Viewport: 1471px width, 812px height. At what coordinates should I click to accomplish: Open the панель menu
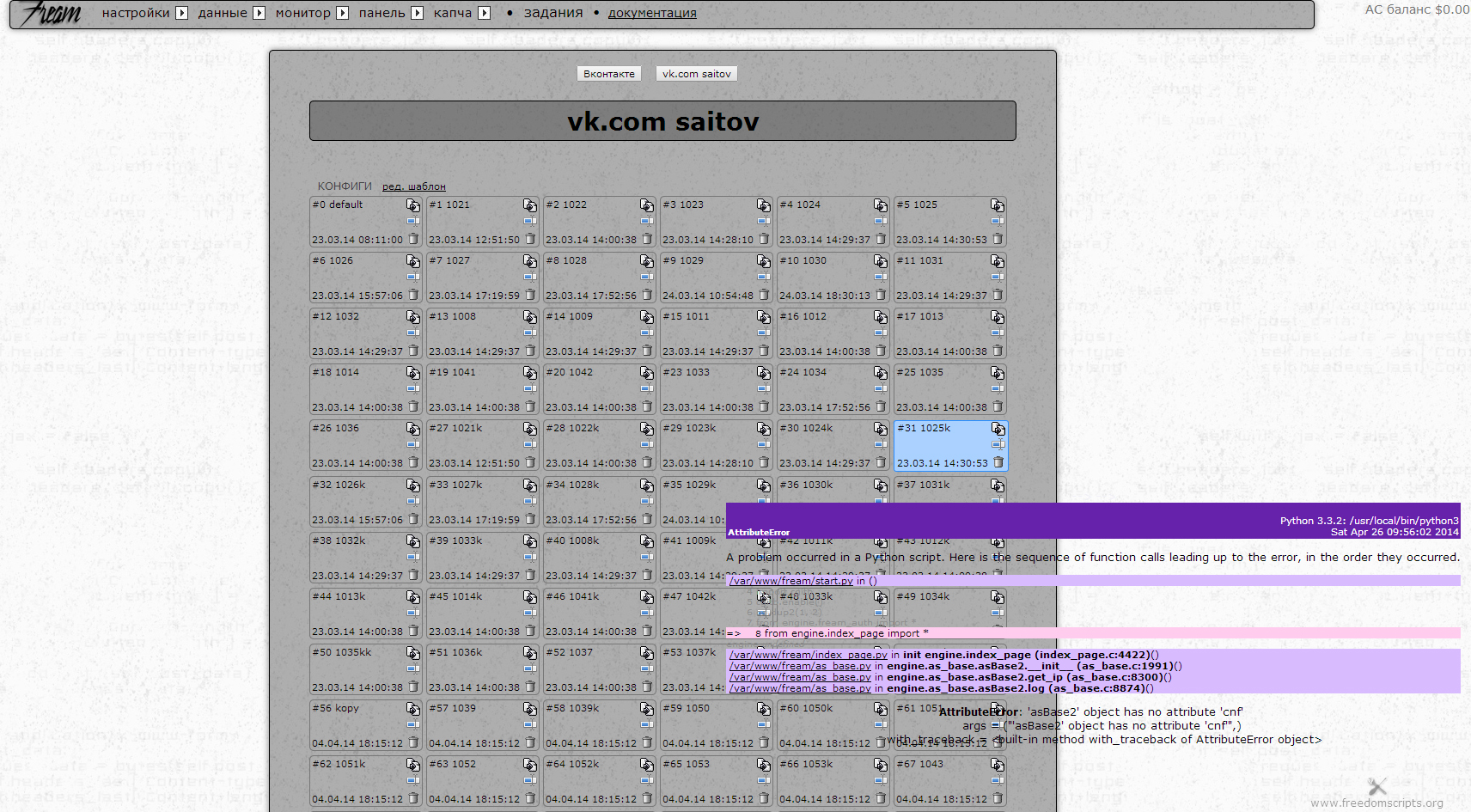(381, 13)
